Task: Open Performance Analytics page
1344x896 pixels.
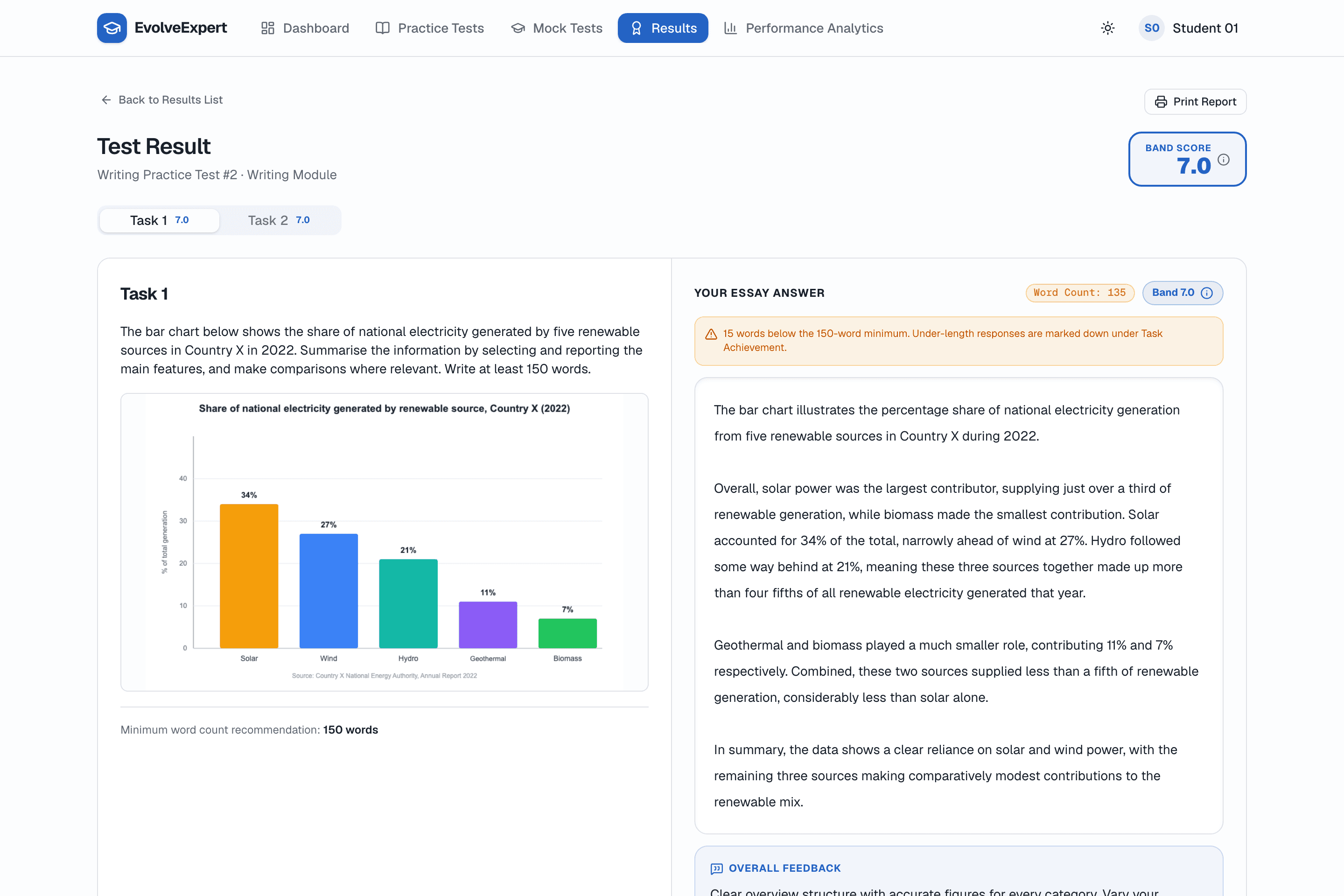Action: click(804, 28)
